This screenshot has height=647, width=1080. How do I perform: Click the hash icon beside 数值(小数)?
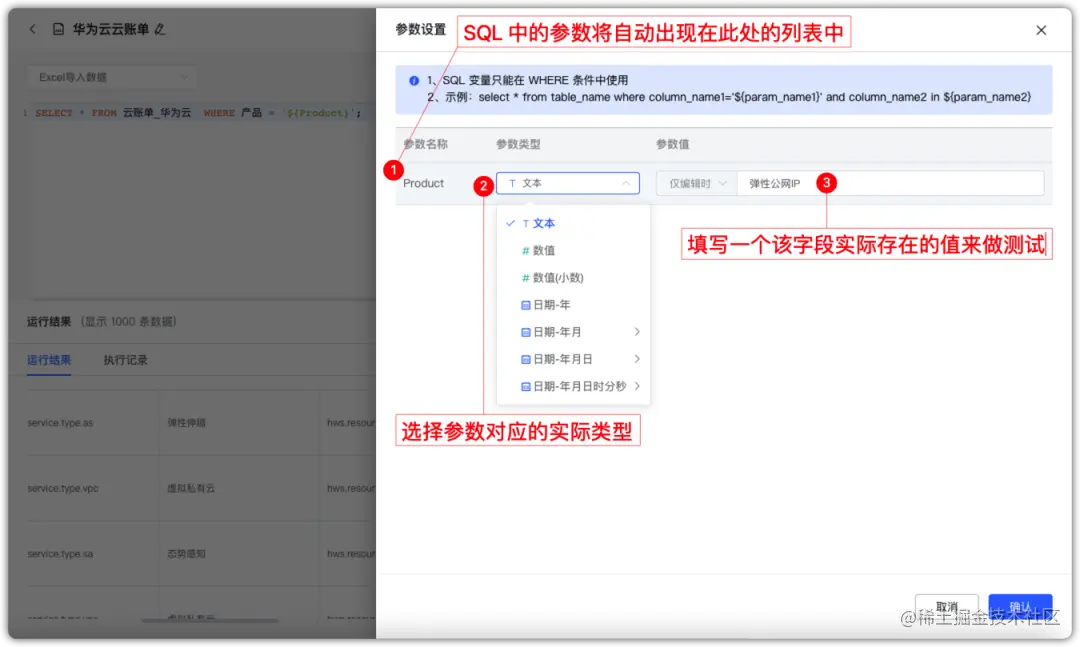click(526, 278)
